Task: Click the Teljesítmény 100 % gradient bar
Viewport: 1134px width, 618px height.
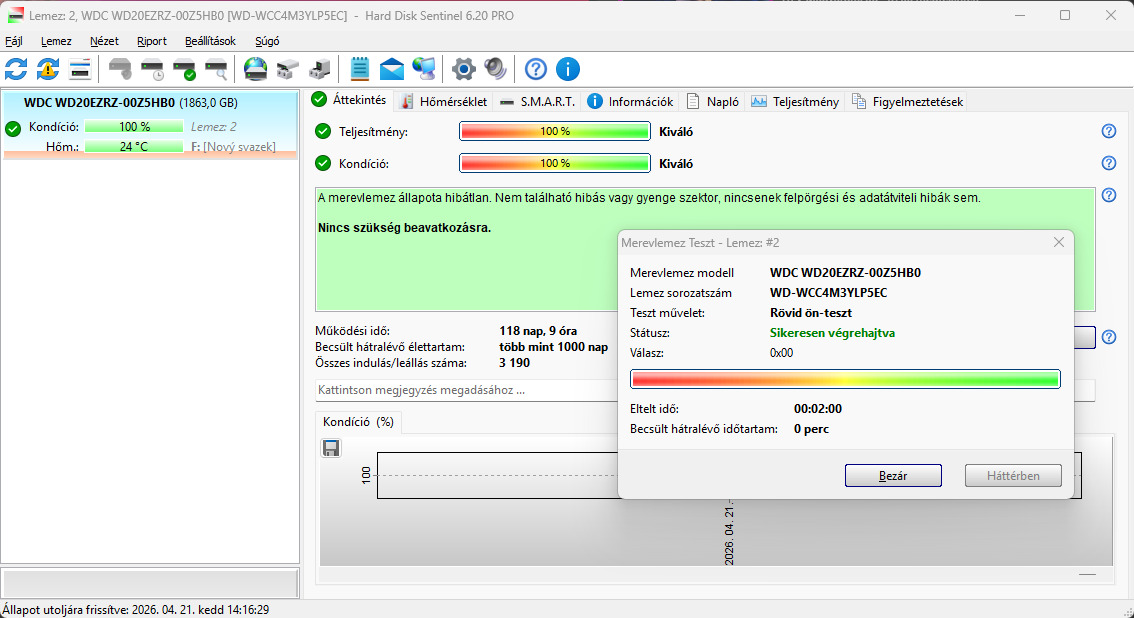Action: (555, 132)
